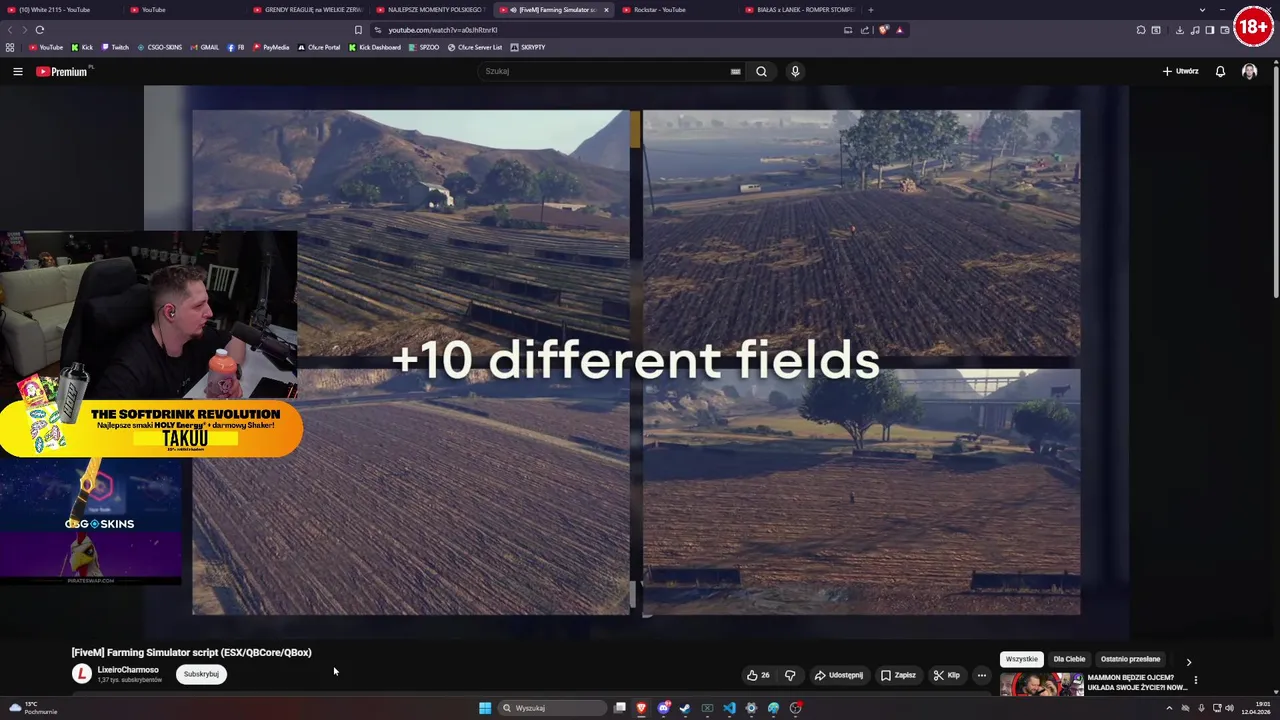This screenshot has width=1280, height=720.
Task: Open browser extensions puzzle icon
Action: click(x=1141, y=30)
